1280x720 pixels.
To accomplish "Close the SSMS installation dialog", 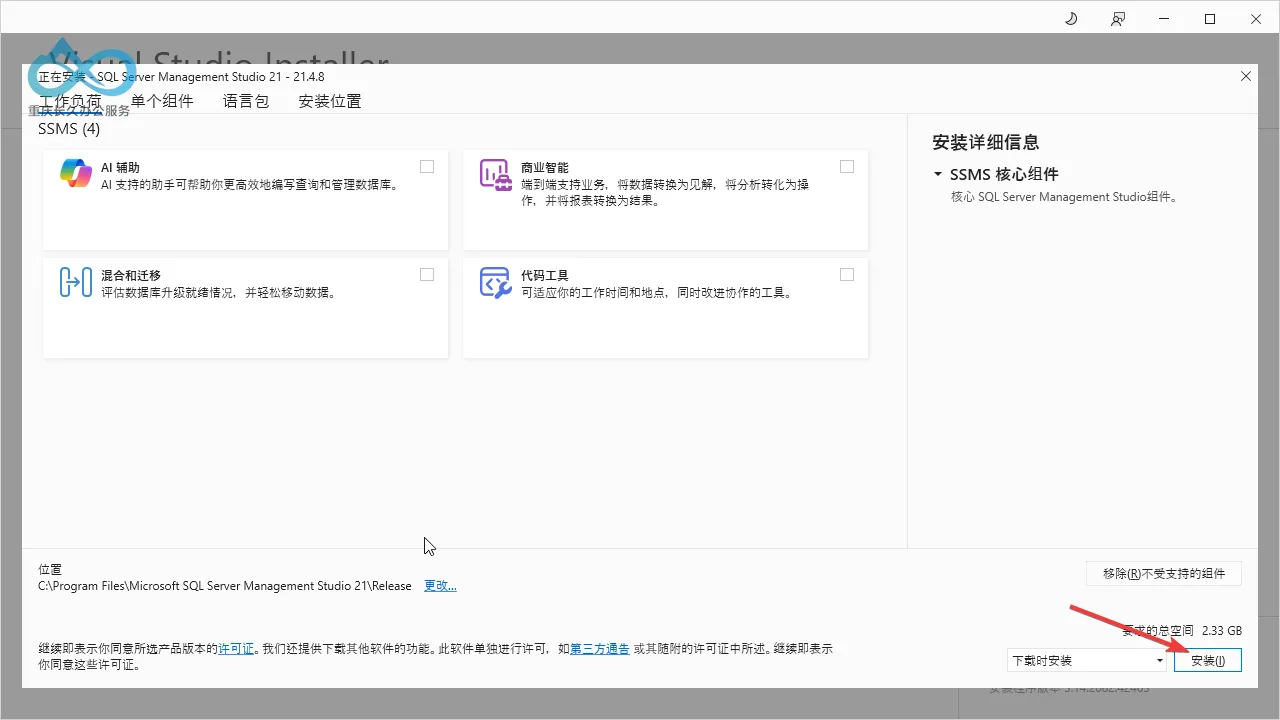I will tap(1246, 76).
